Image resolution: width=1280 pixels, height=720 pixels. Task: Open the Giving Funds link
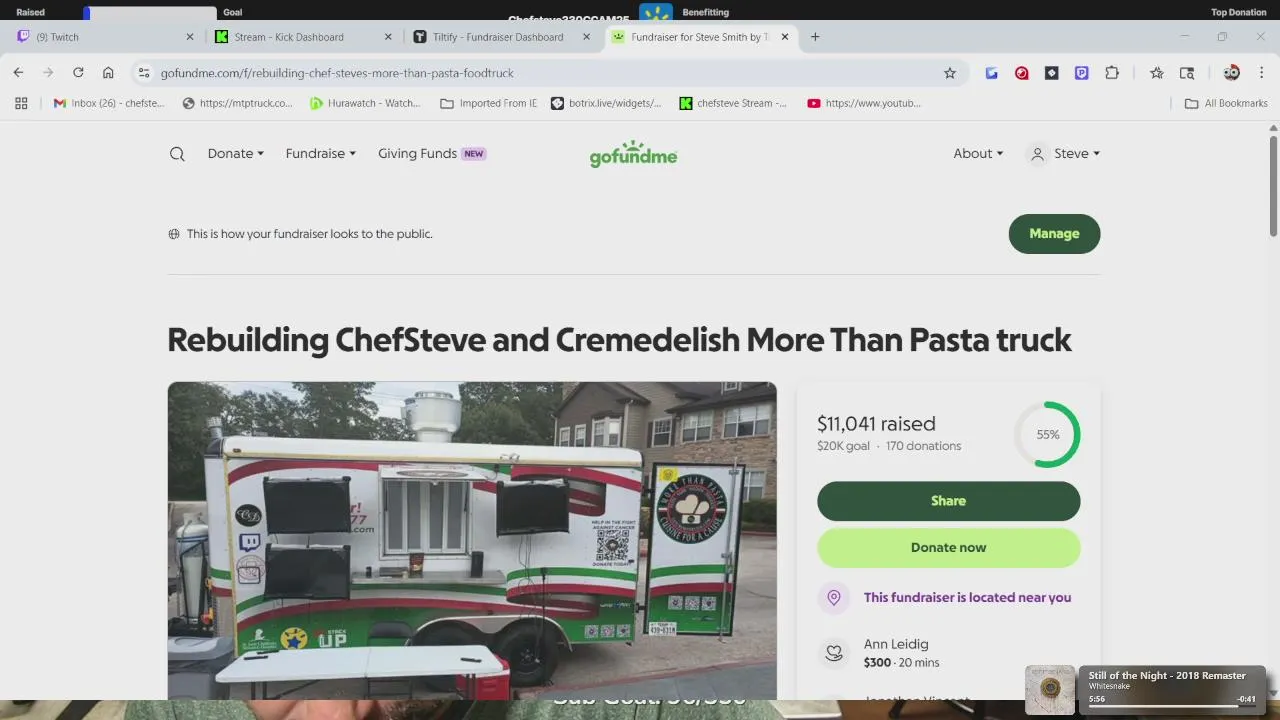(432, 154)
